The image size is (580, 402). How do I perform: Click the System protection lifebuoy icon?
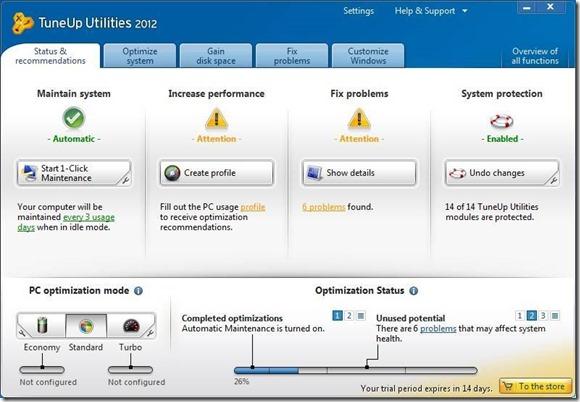coord(502,121)
